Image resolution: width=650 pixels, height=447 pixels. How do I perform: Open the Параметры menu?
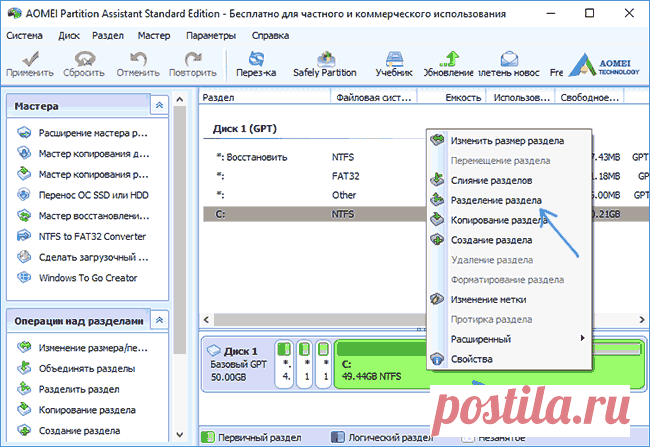[211, 36]
